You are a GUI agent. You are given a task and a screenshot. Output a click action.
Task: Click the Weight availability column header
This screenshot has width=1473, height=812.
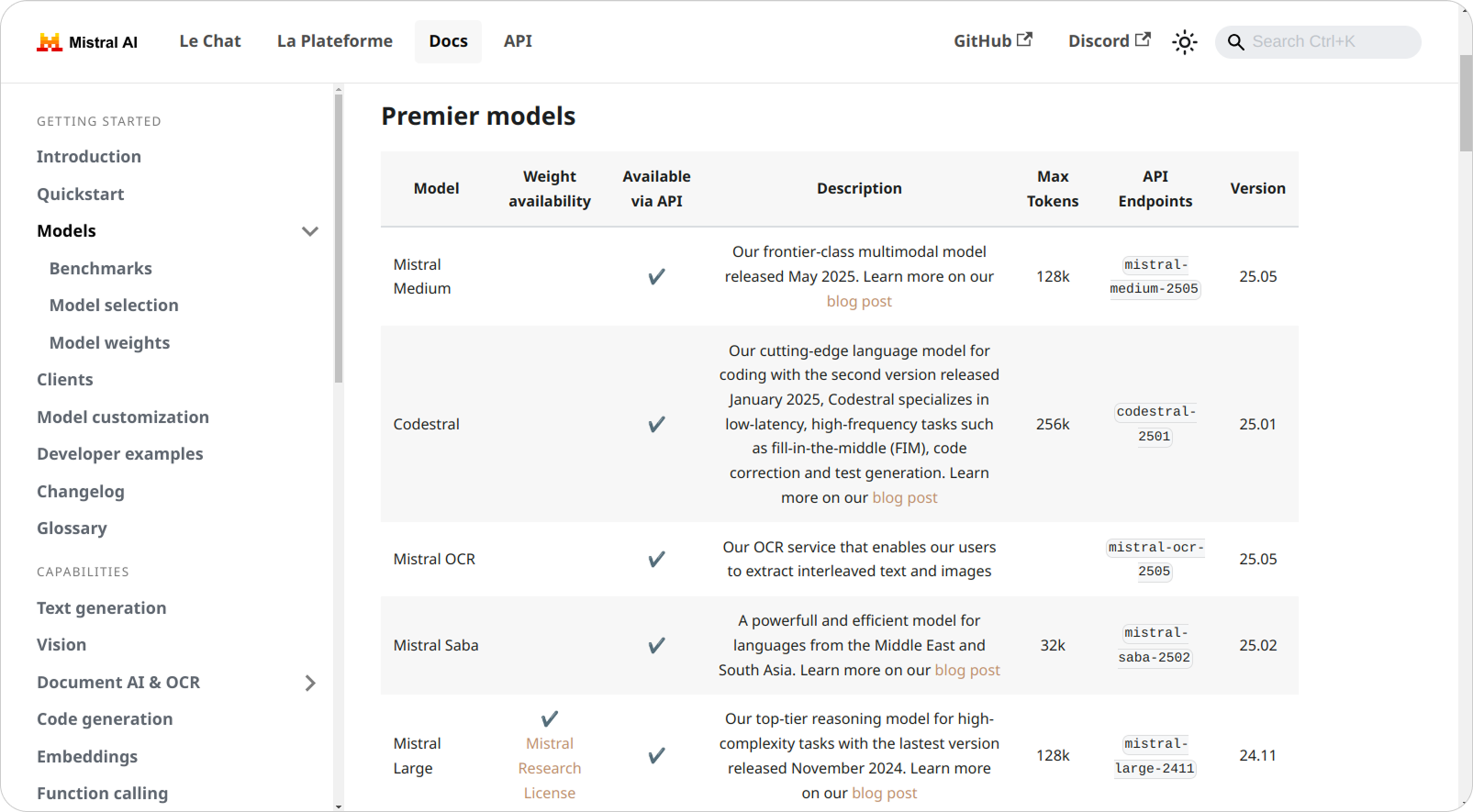[550, 188]
